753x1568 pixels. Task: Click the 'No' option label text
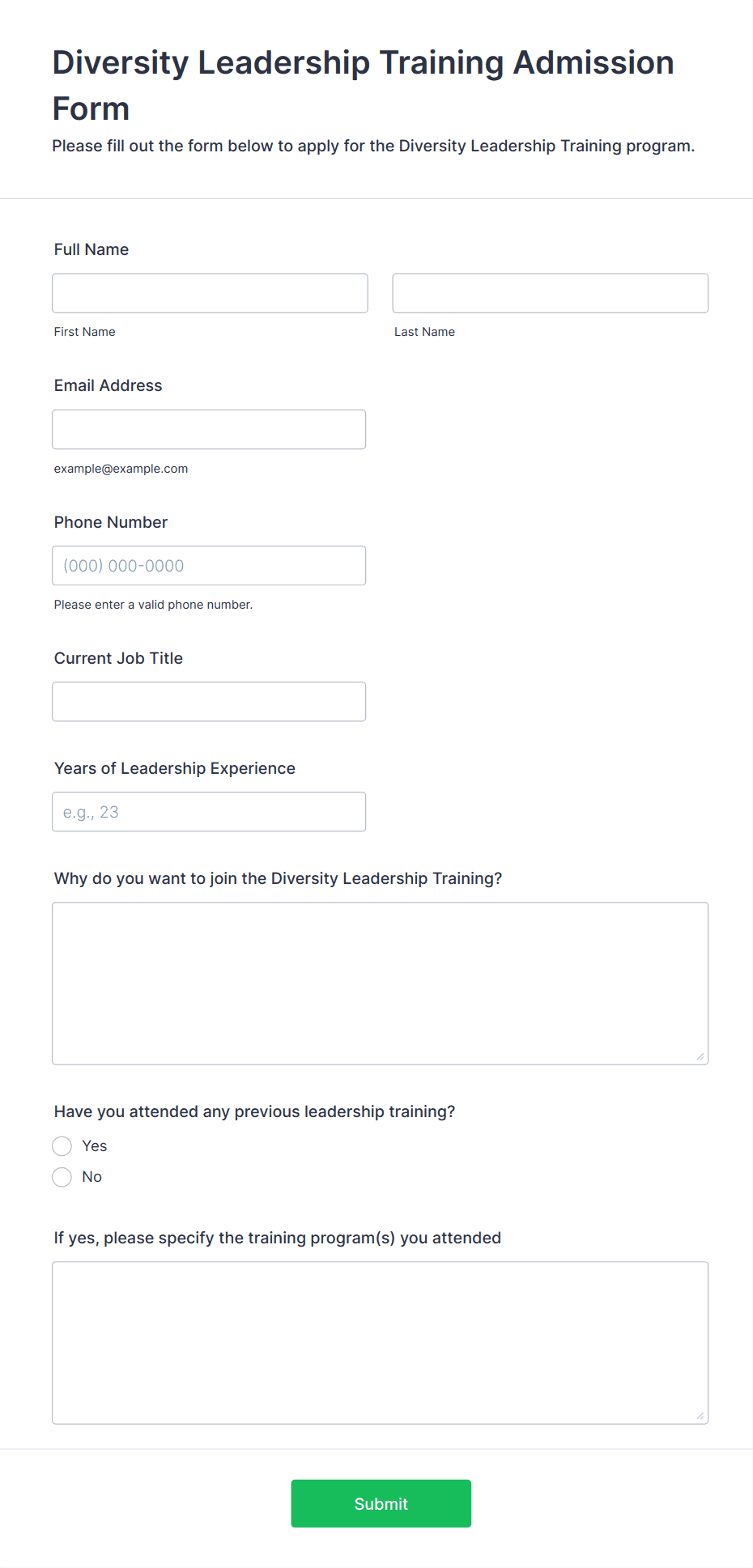(x=92, y=1177)
